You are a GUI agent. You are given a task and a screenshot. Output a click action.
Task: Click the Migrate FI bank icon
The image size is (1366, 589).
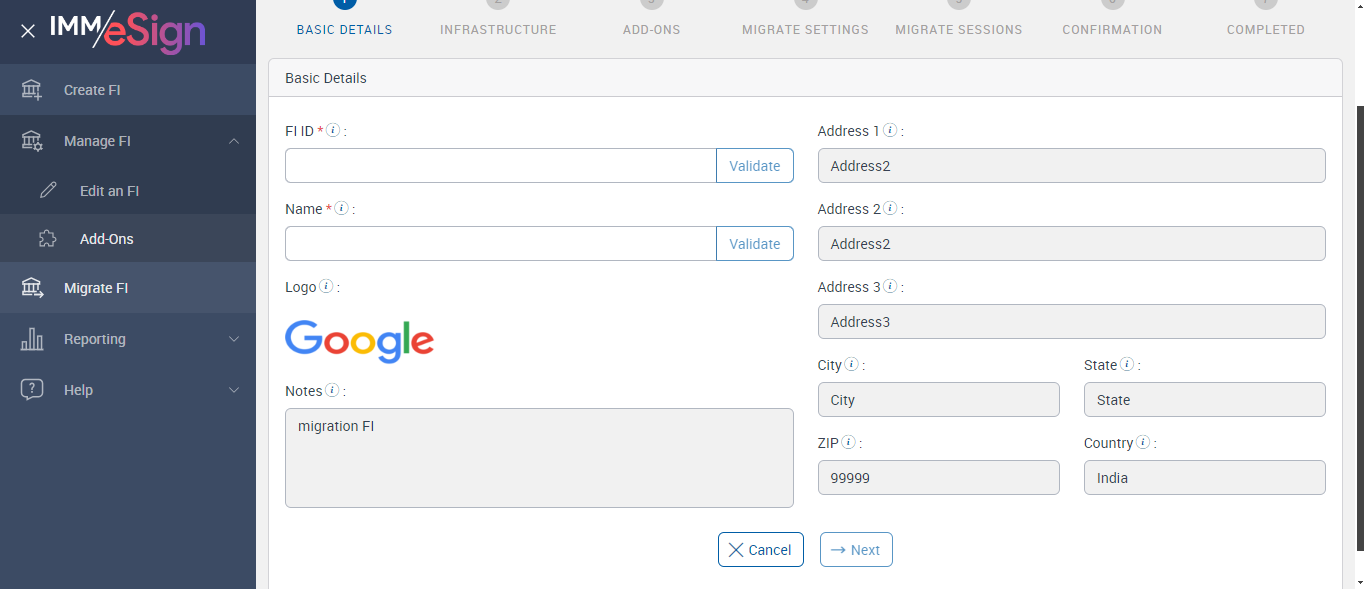(x=32, y=288)
